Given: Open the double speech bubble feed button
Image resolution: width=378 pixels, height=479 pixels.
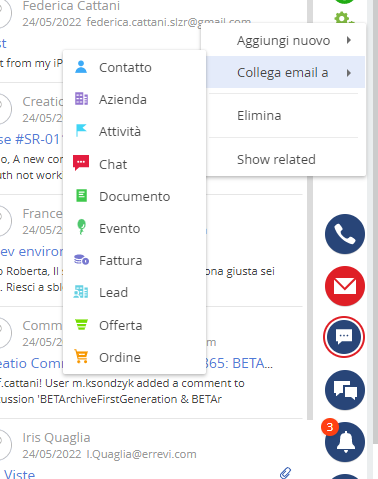Looking at the screenshot, I should (x=345, y=390).
